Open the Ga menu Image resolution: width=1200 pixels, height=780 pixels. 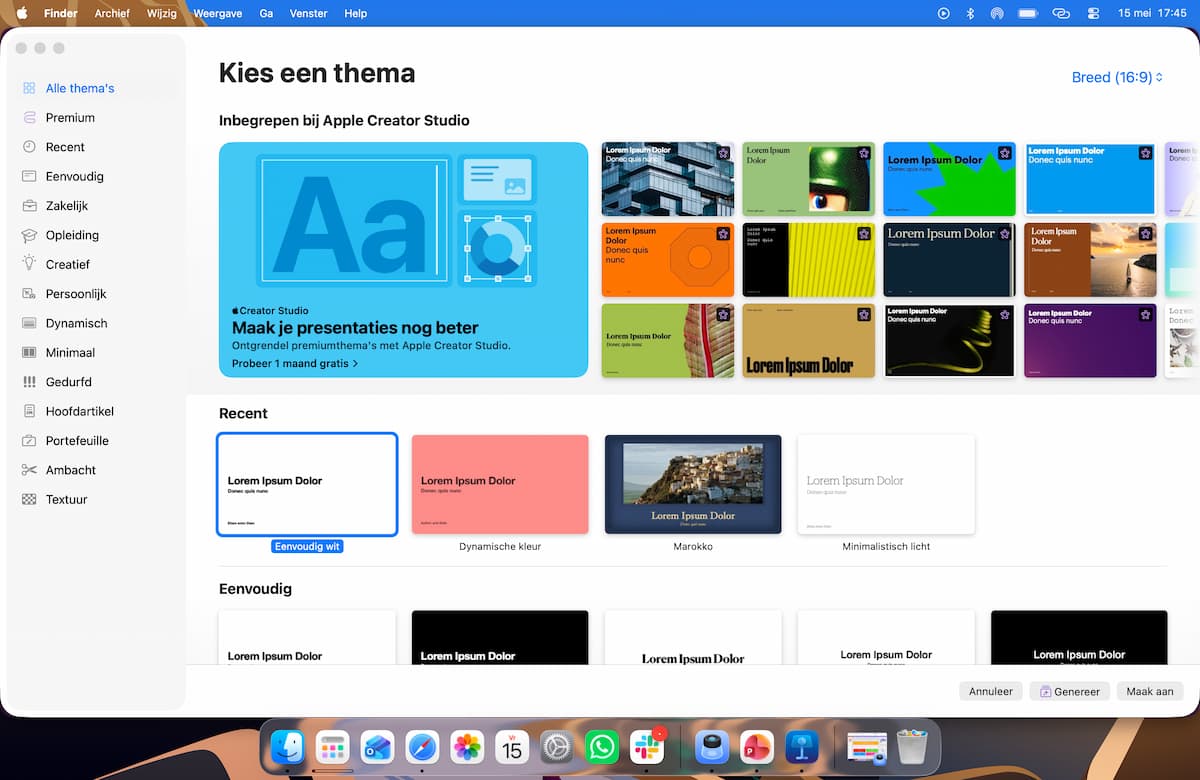tap(266, 13)
